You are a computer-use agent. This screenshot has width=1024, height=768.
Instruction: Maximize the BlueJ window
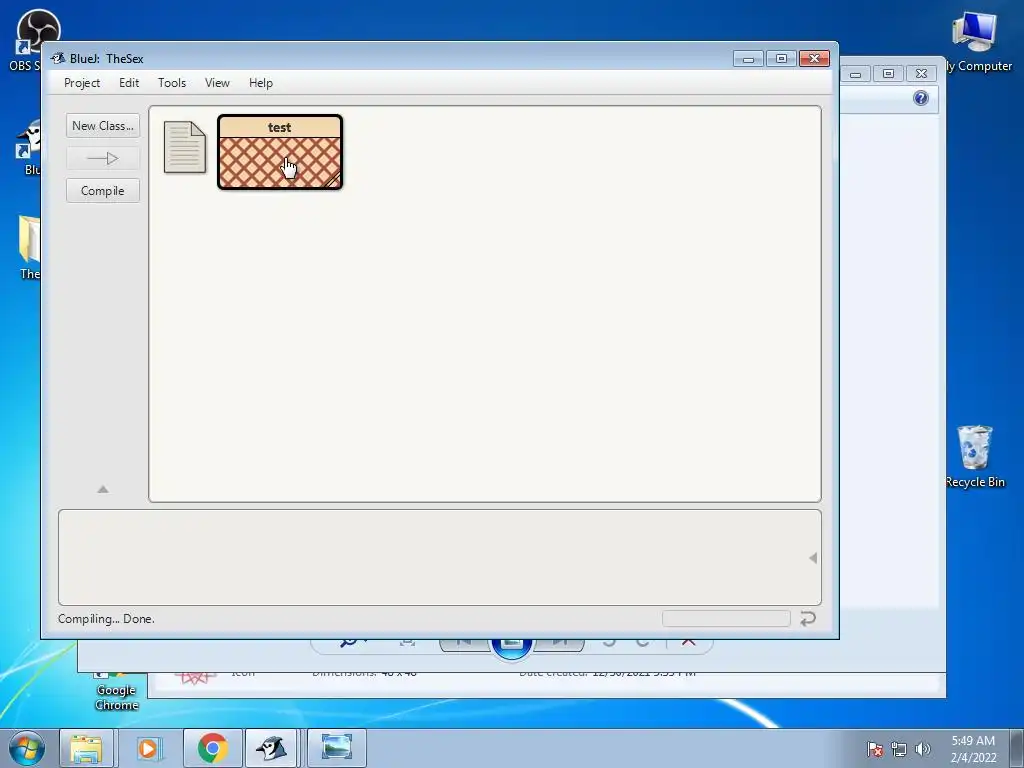(781, 59)
